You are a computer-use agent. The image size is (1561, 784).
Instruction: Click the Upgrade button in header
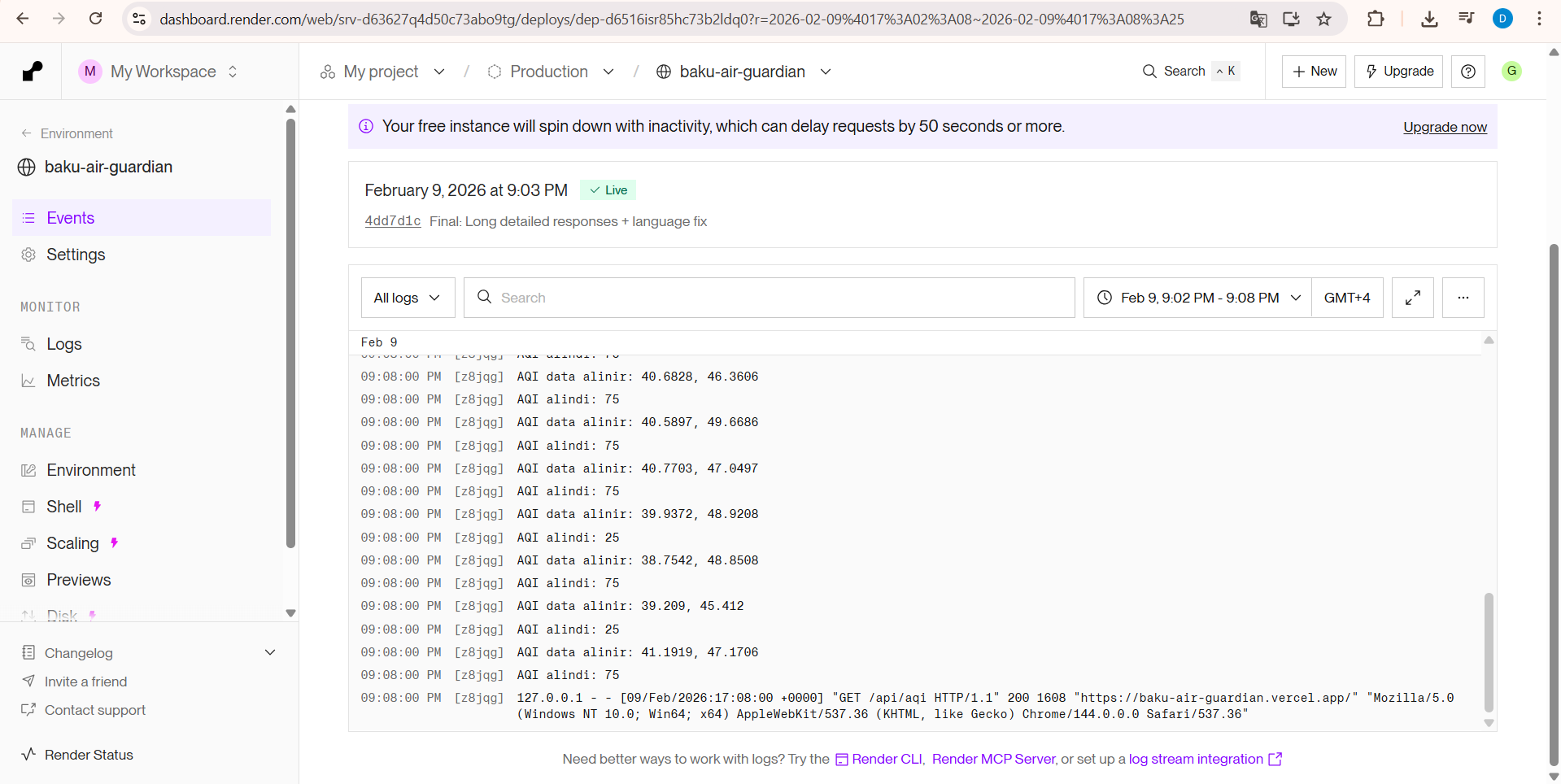point(1399,72)
